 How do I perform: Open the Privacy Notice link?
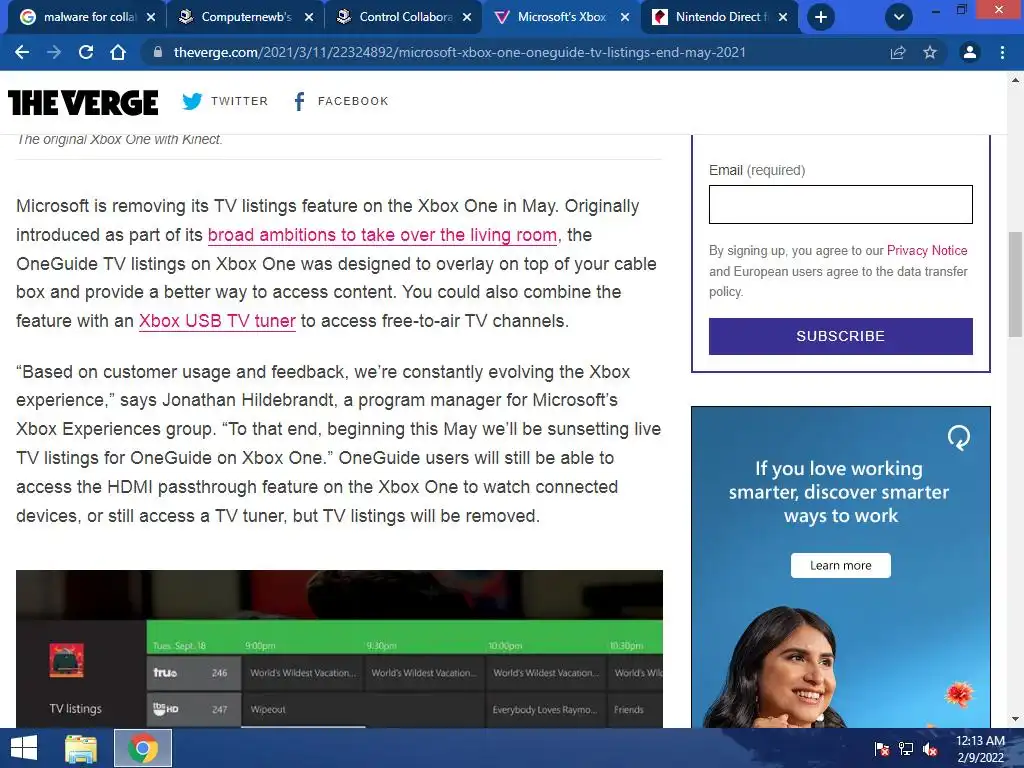[x=927, y=250]
